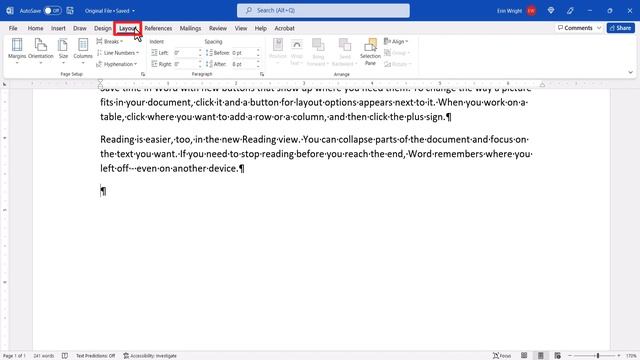The image size is (640, 360).
Task: Open the Selection Pane
Action: coord(370,51)
